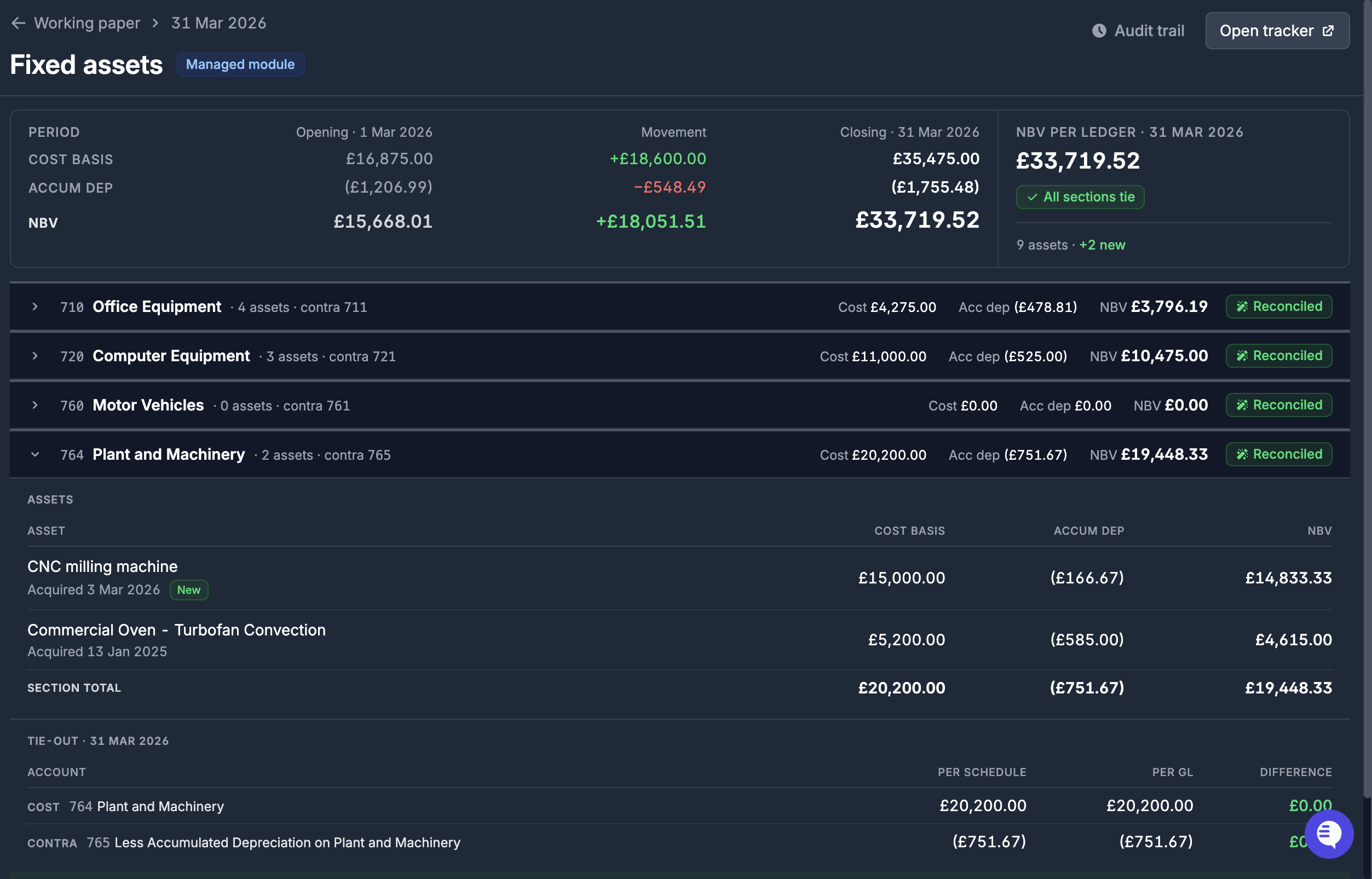
Task: Click the vertical scrollbar at the right edge
Action: 1367,400
